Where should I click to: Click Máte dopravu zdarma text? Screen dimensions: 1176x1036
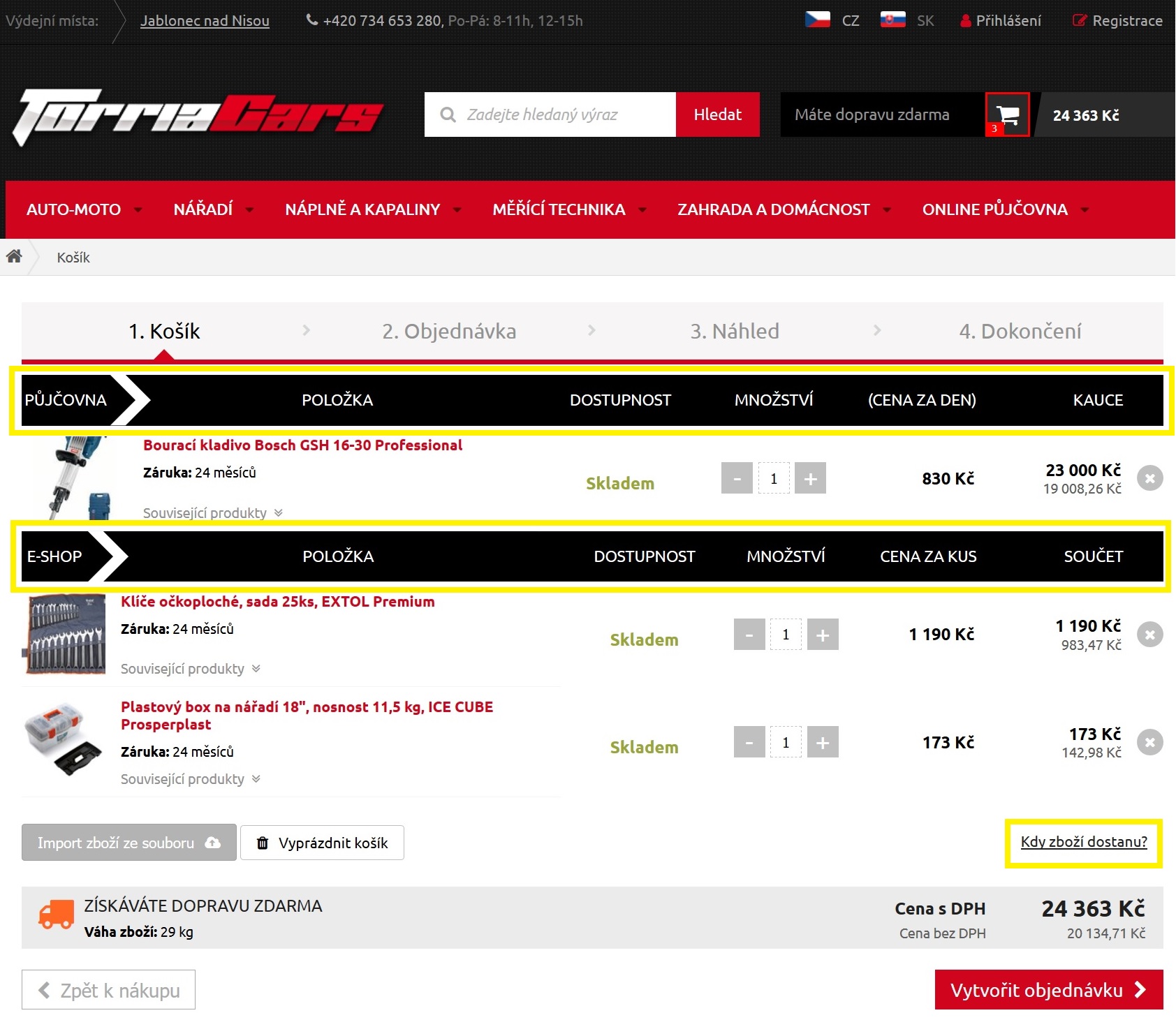point(872,114)
